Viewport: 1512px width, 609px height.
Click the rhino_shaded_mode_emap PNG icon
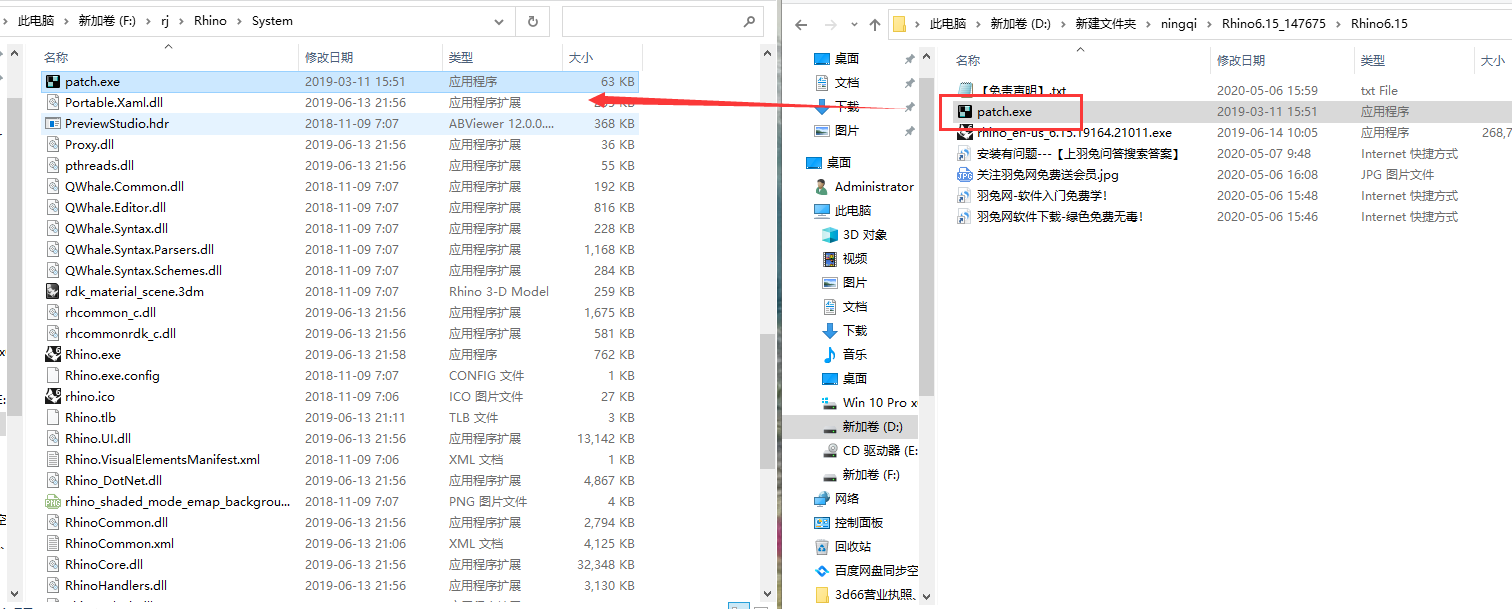(x=54, y=501)
